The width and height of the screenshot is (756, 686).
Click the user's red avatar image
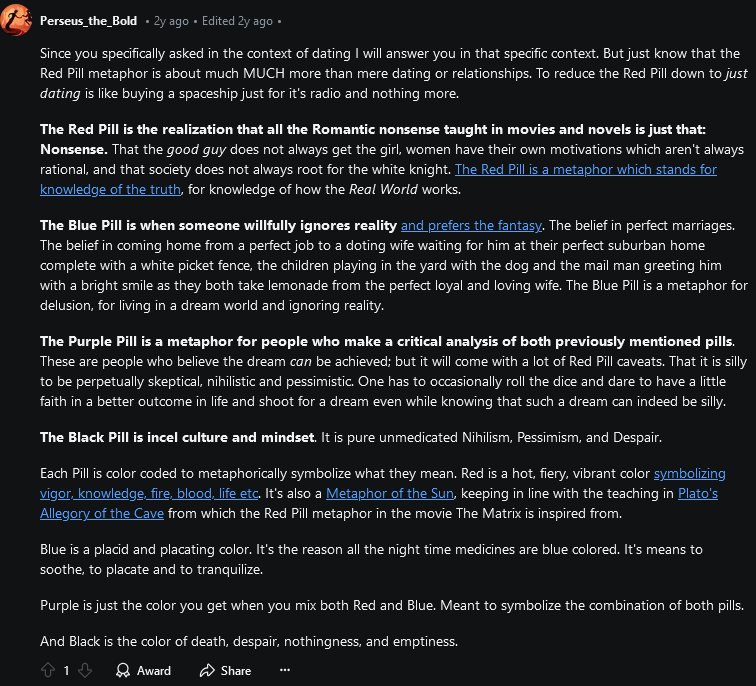pyautogui.click(x=16, y=21)
